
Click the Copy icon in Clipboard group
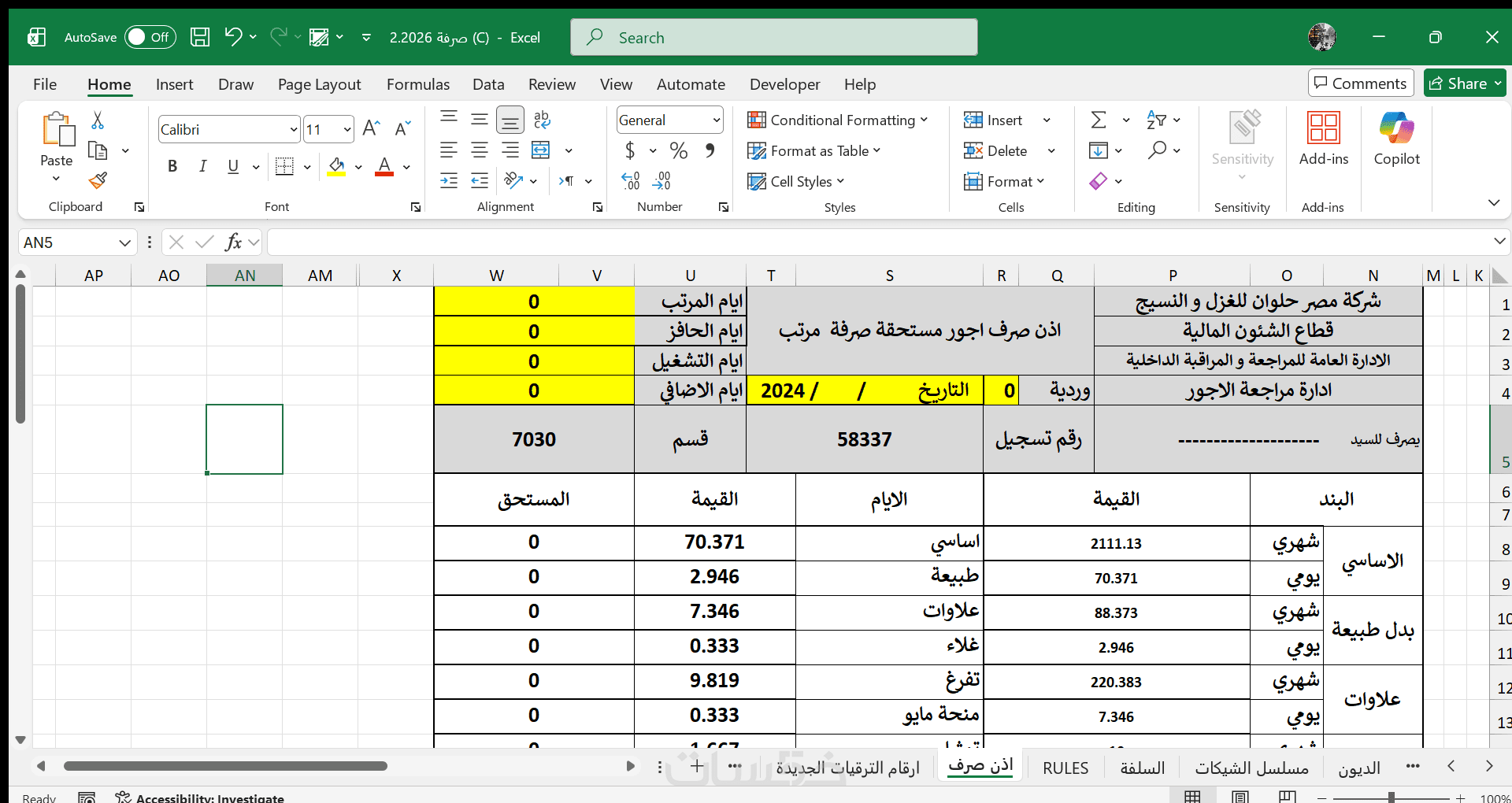tap(98, 150)
